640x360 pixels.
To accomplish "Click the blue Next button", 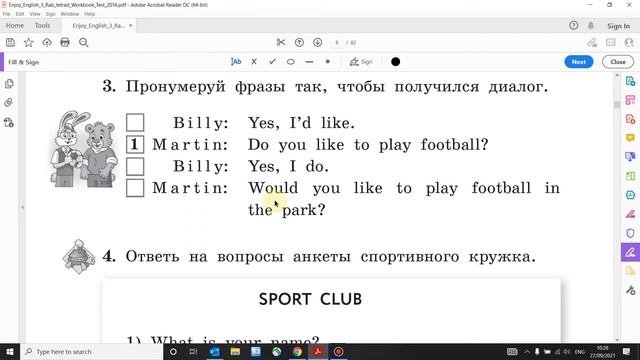I will point(579,62).
